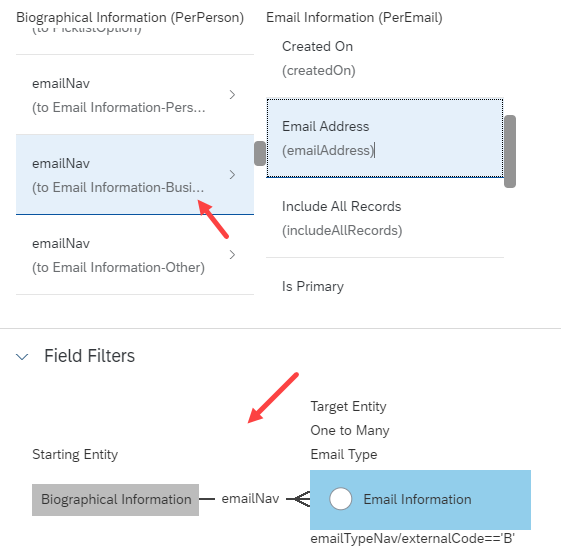Viewport: 561px width, 560px height.
Task: Select the emailNav to Email Information-Busi... item
Action: (x=135, y=175)
